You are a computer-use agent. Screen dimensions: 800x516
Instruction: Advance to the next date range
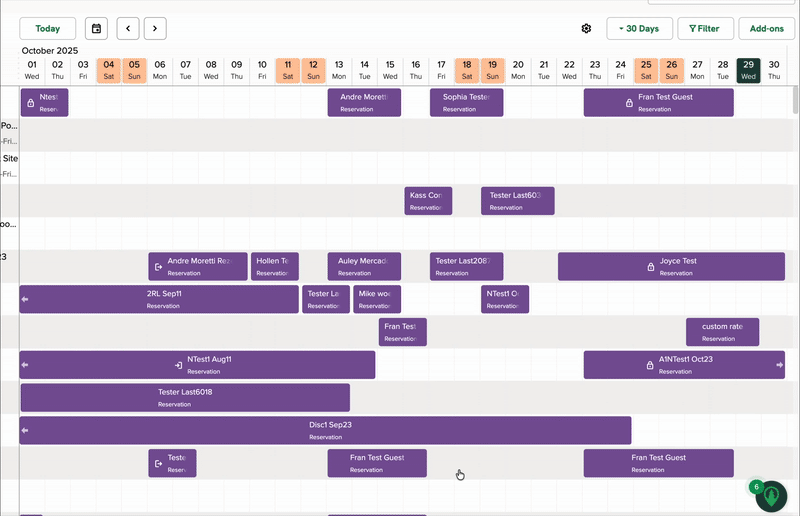coord(154,29)
